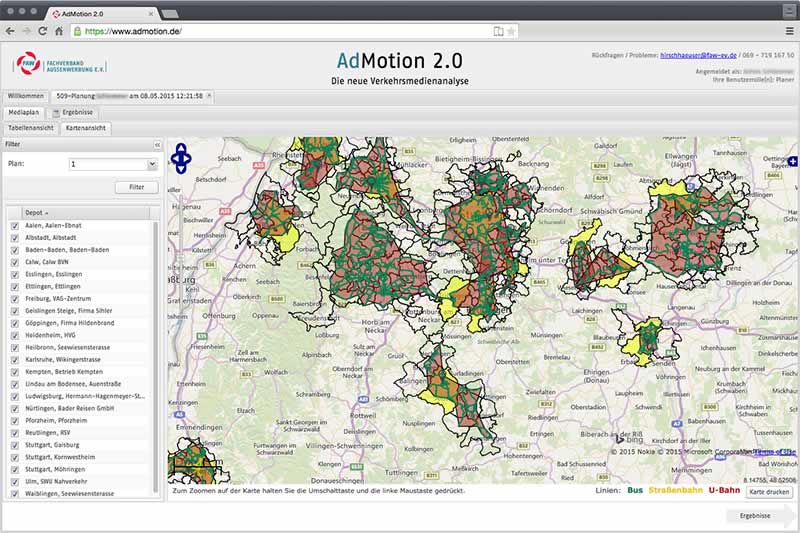Bookmark the page with star icon

(511, 31)
